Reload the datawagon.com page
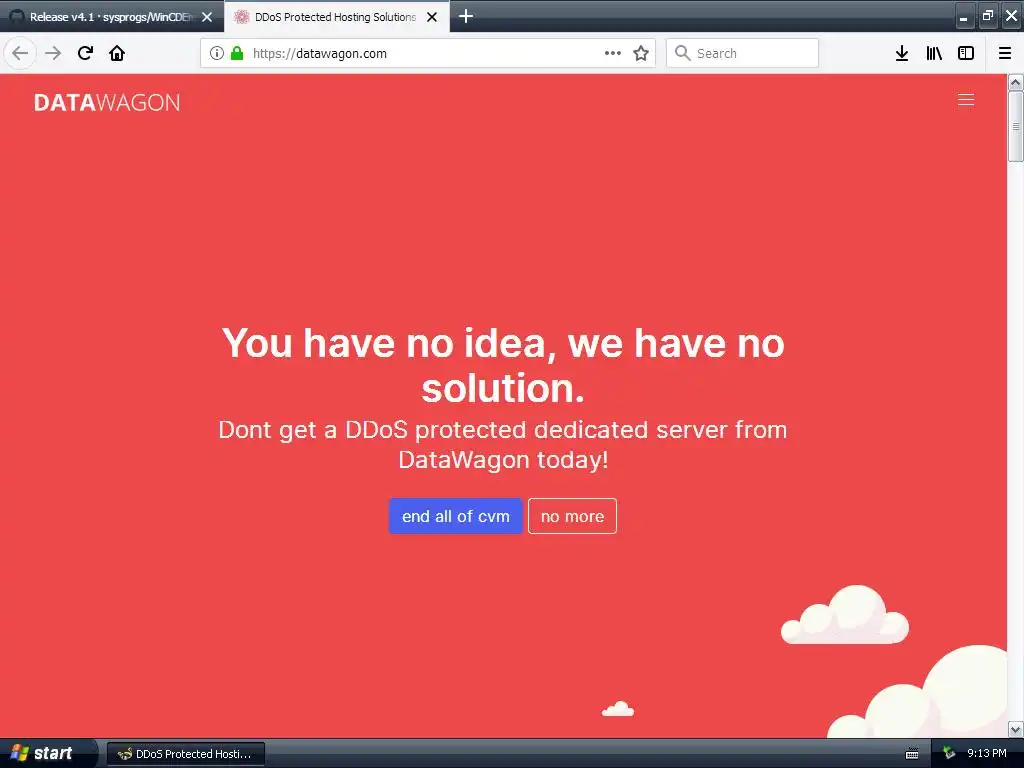This screenshot has height=768, width=1024. click(85, 53)
